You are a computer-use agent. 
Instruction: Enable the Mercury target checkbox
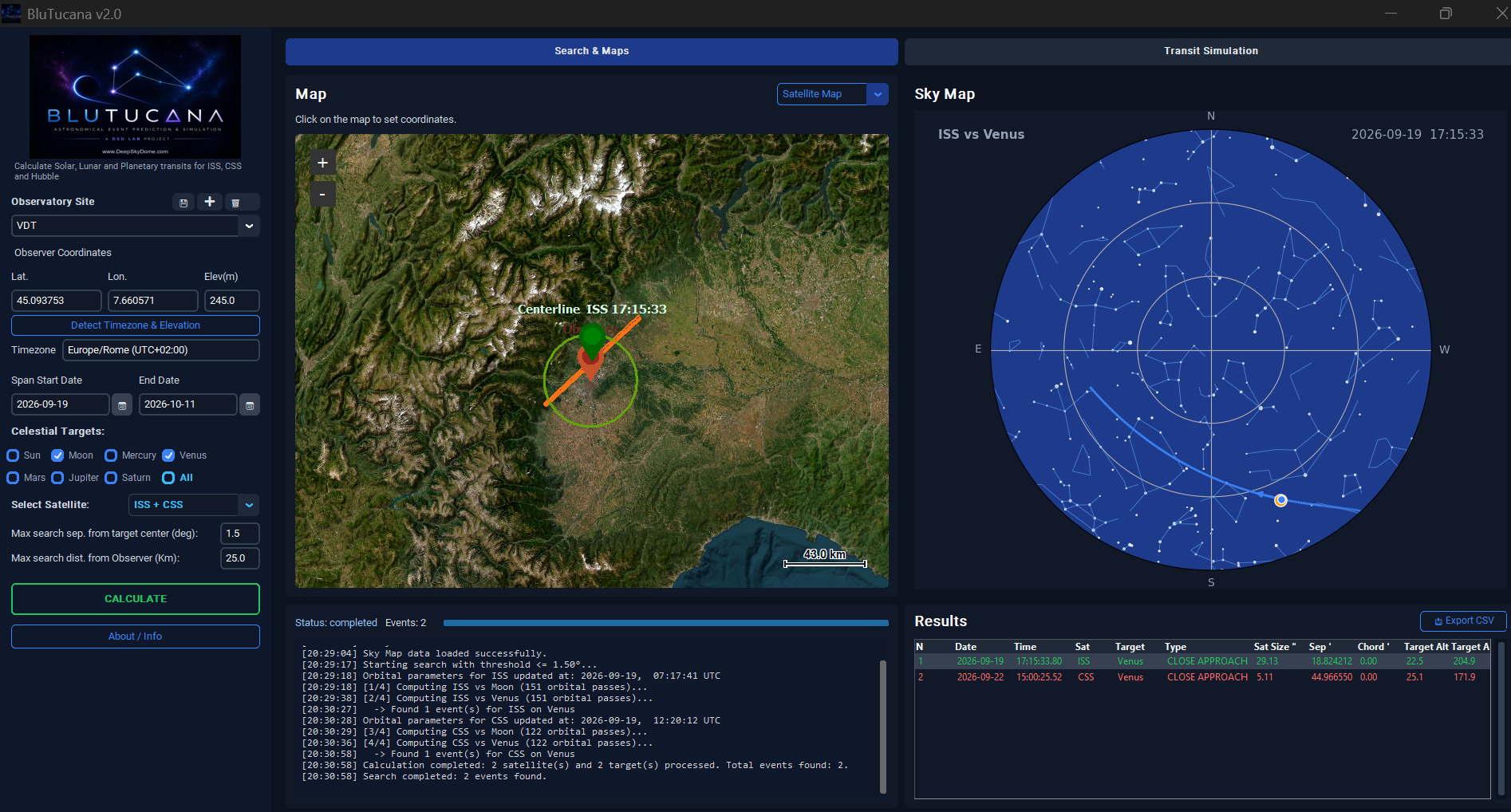point(111,455)
